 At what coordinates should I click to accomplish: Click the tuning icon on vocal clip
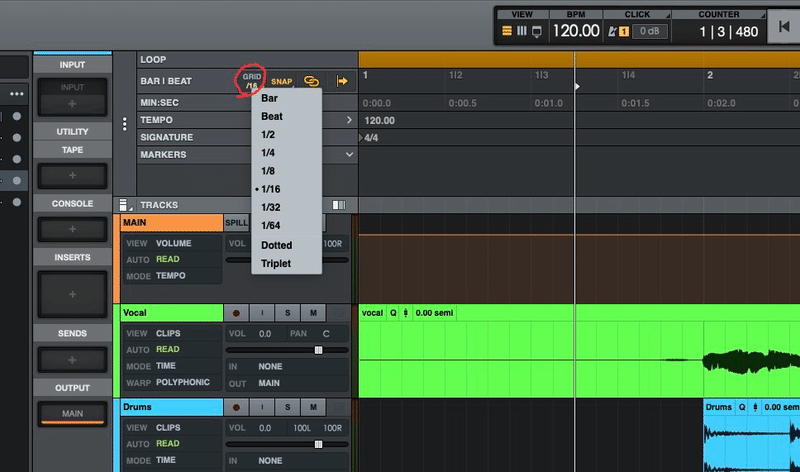pos(406,313)
